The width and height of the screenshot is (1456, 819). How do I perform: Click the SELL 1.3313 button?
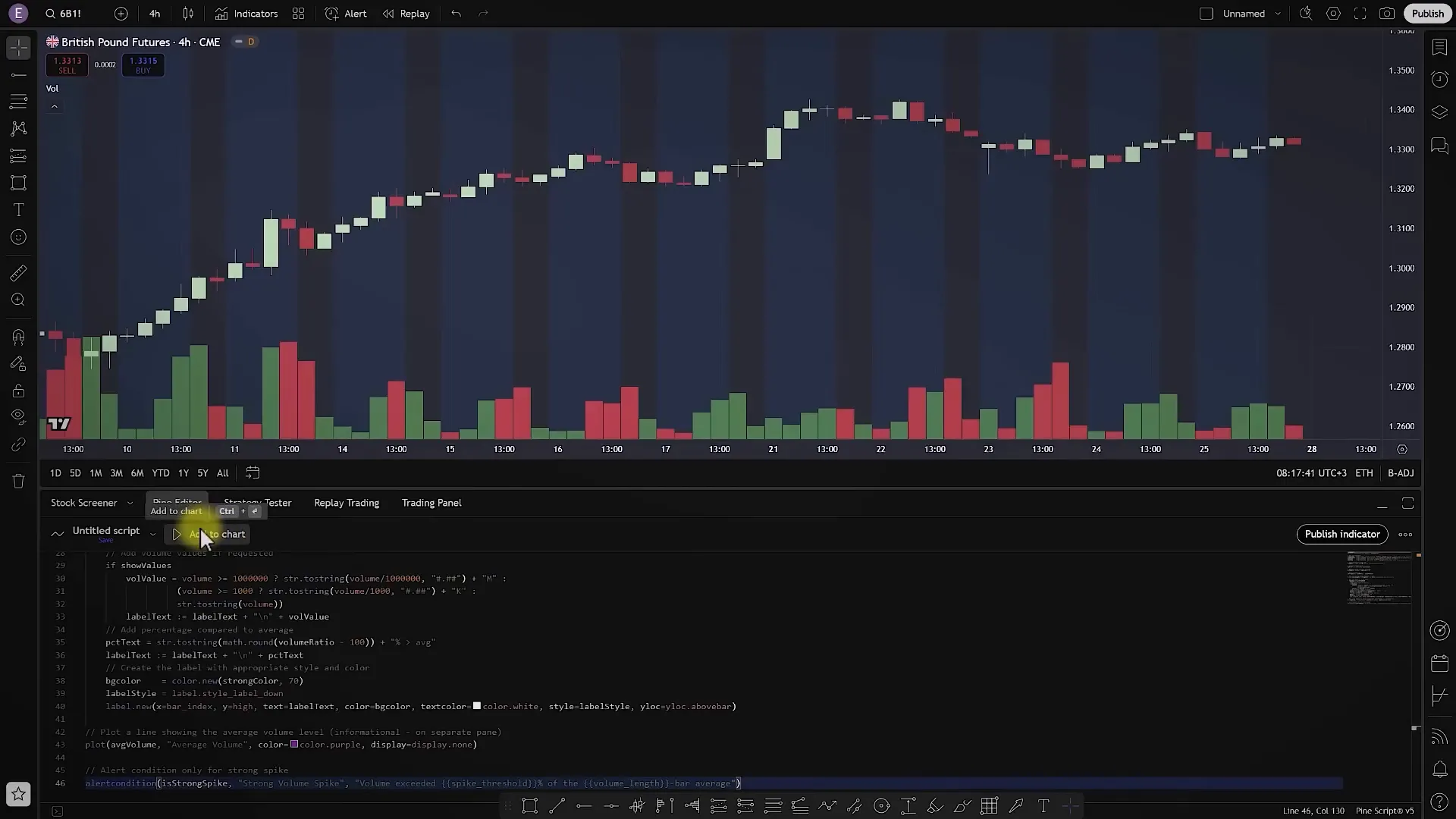(67, 65)
